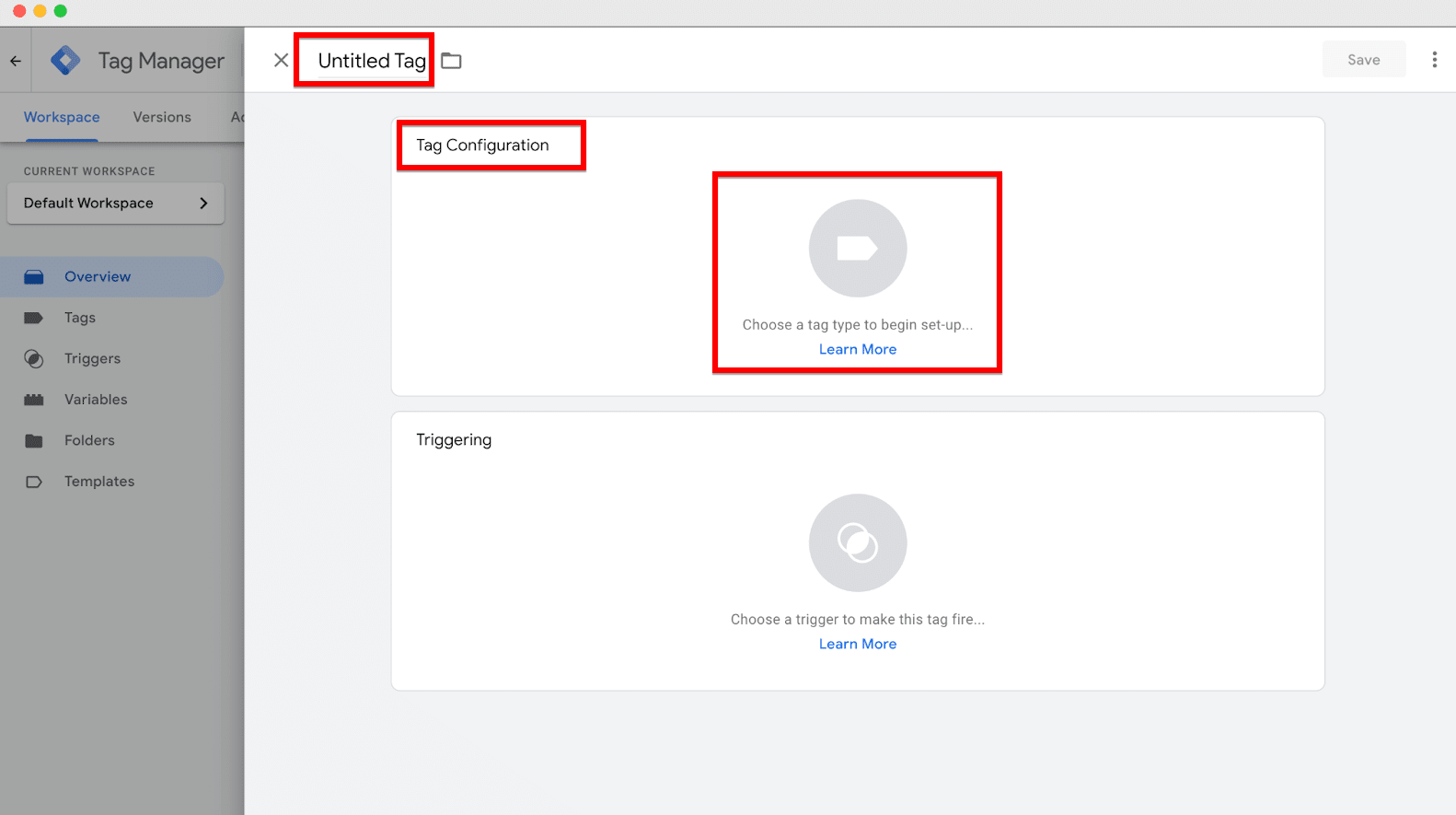Click Learn More under Tag Configuration
Screen dimensions: 1456x815
pyautogui.click(x=857, y=349)
